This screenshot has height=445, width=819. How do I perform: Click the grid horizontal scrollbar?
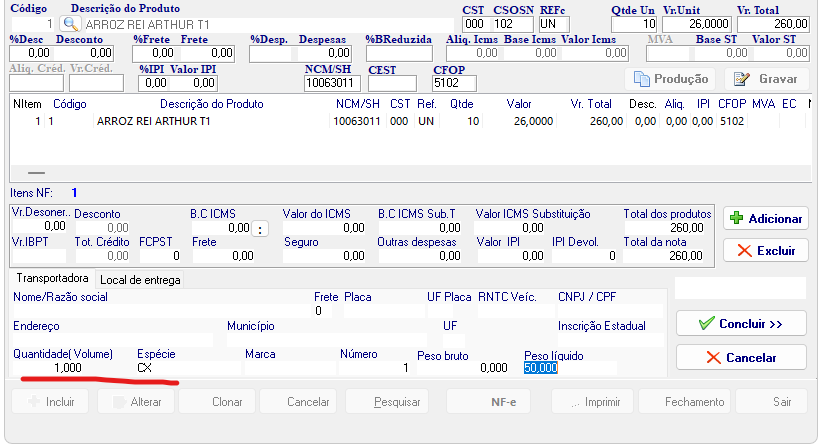[x=410, y=172]
